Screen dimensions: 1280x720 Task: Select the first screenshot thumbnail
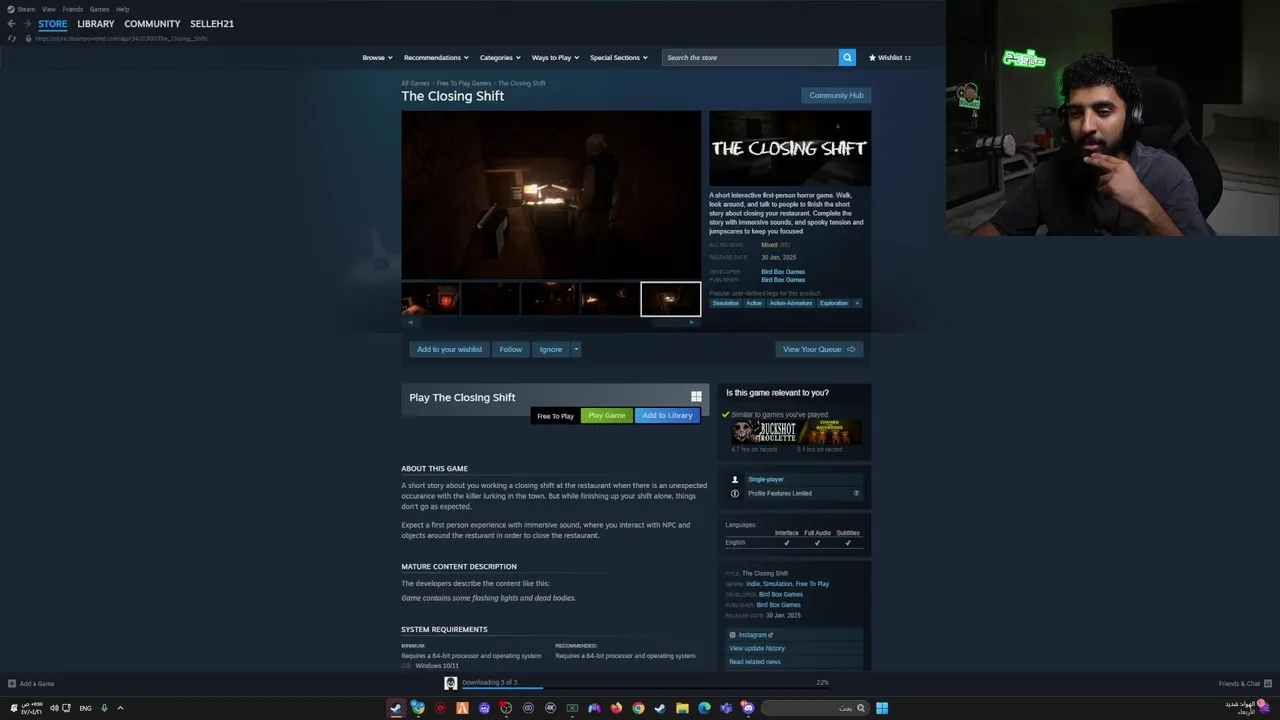431,299
